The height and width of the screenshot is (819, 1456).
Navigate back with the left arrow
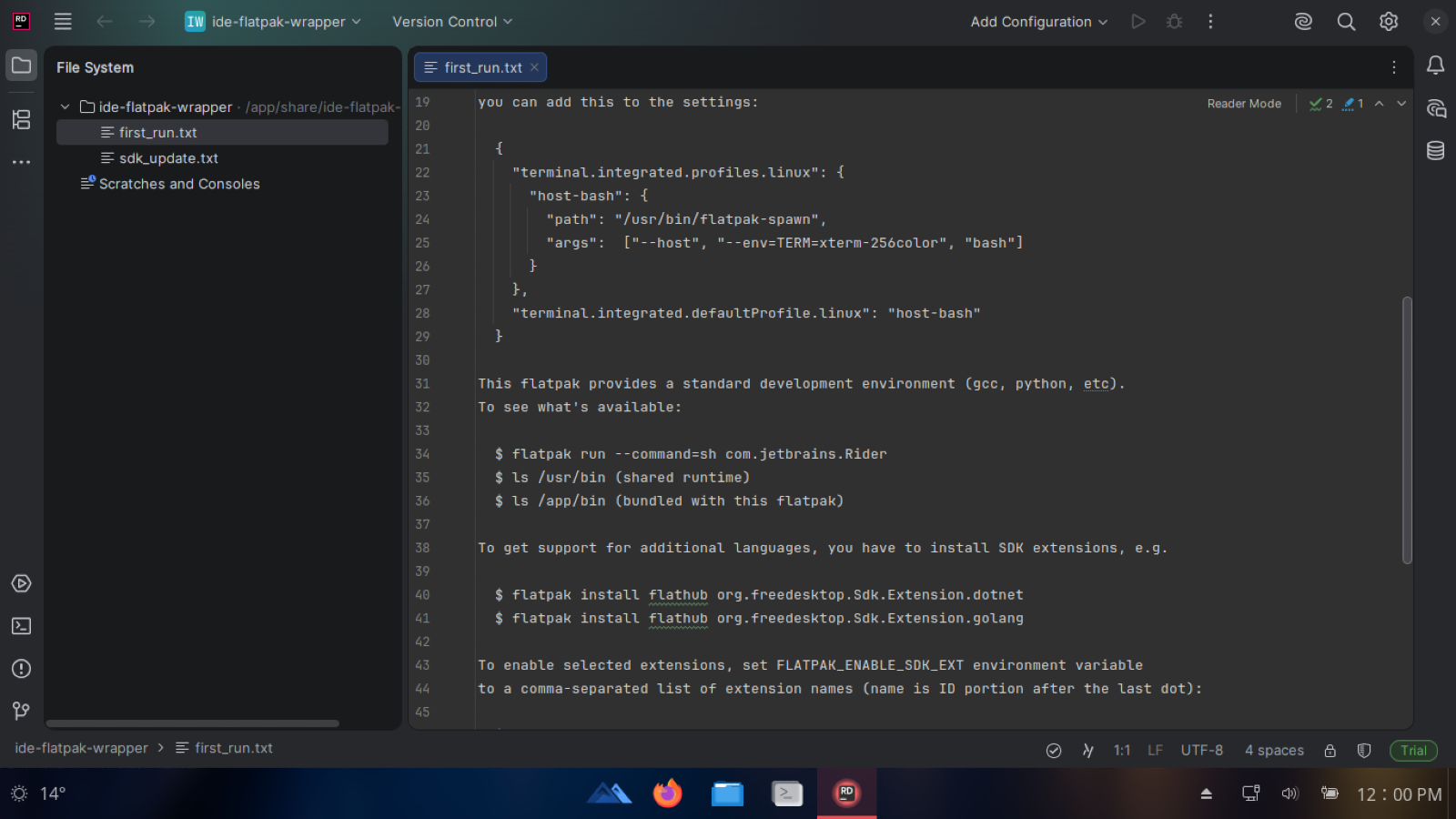point(105,21)
